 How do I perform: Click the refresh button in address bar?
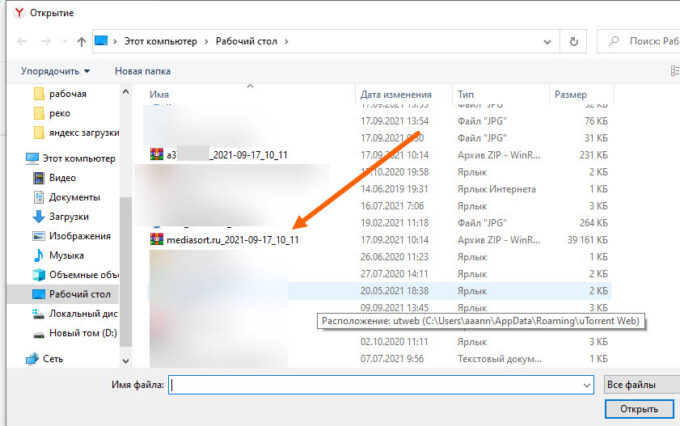[573, 42]
